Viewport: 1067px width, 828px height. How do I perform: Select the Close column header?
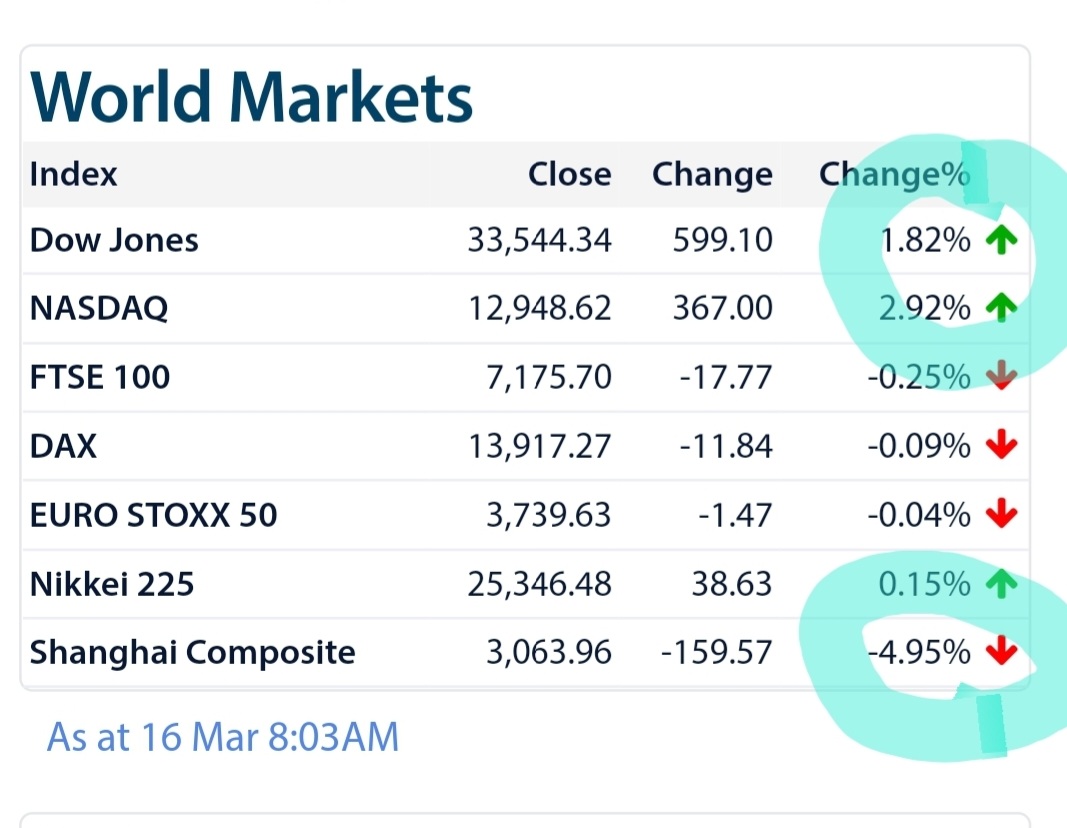[x=569, y=174]
